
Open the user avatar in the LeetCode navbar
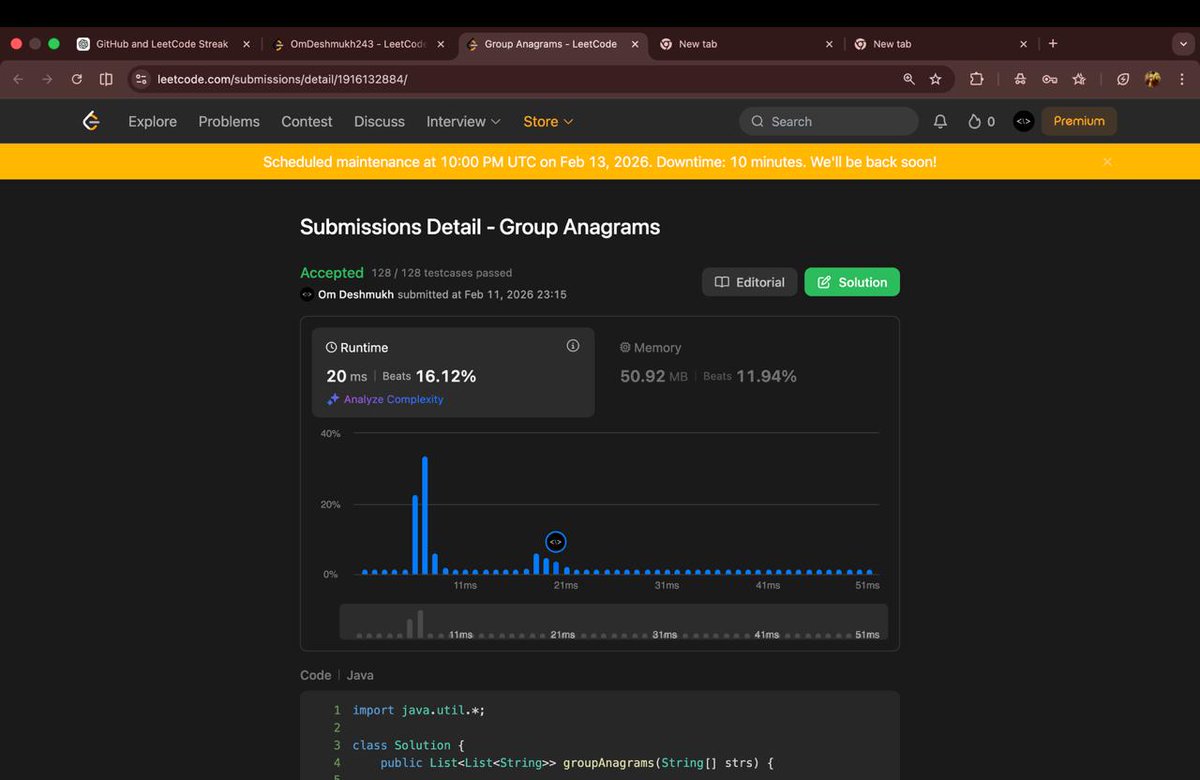tap(1023, 121)
